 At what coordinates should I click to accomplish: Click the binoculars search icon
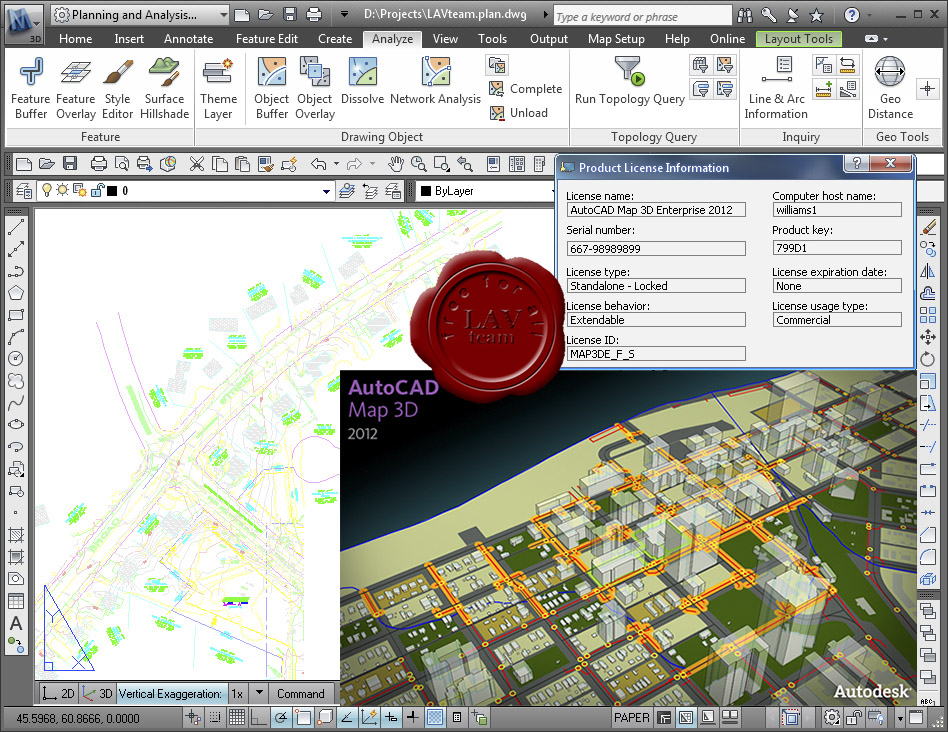745,15
